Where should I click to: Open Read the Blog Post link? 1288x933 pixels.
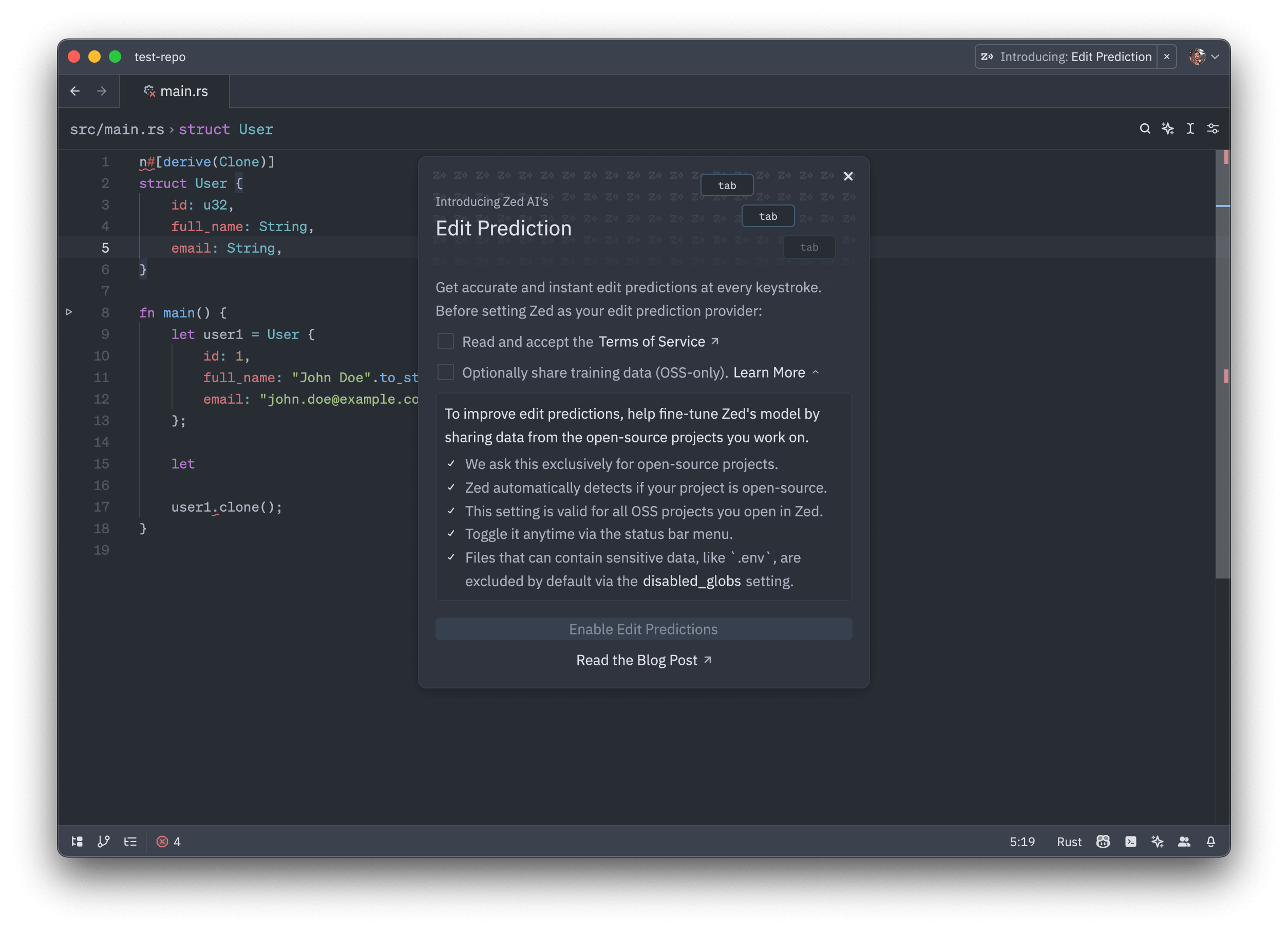pos(643,660)
